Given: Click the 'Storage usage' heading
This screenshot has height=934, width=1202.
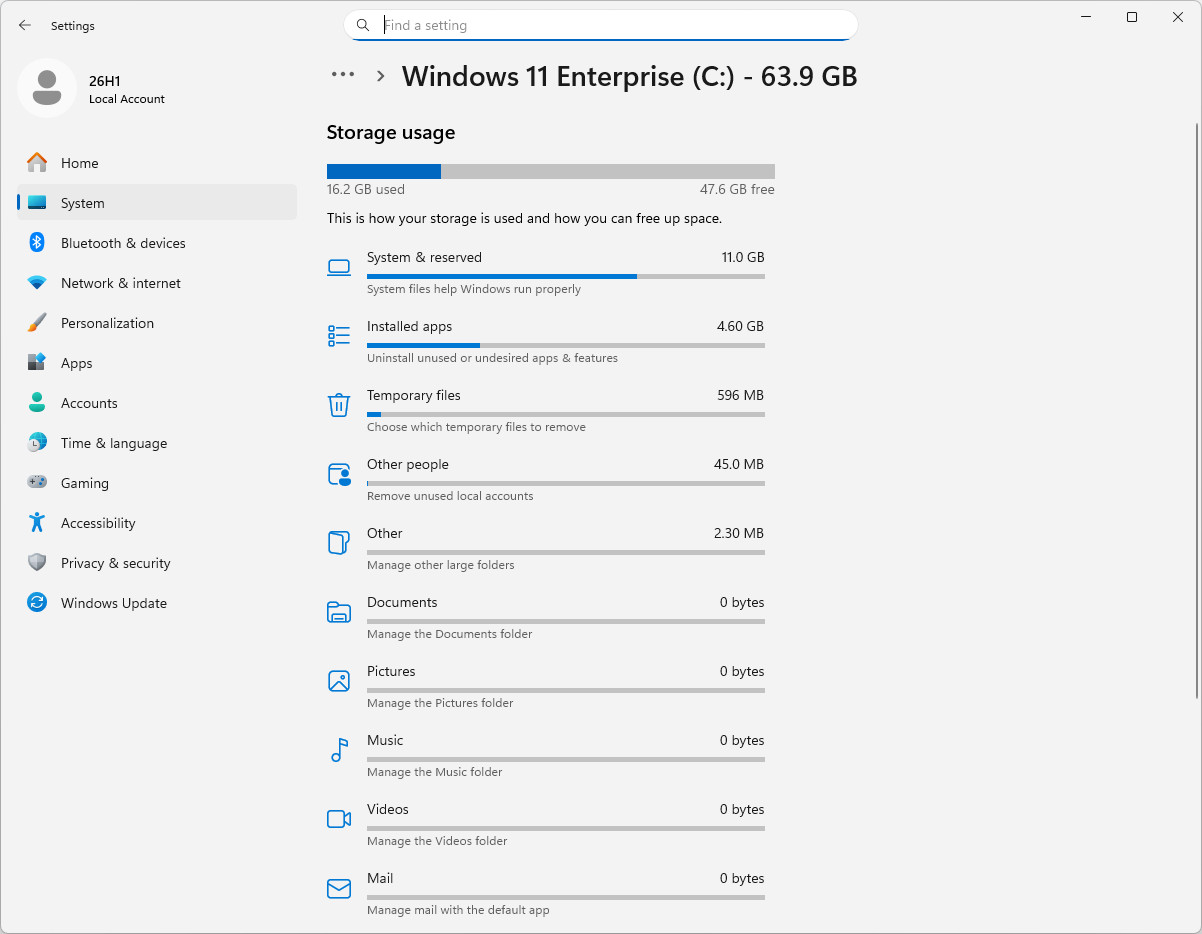Looking at the screenshot, I should tap(391, 132).
